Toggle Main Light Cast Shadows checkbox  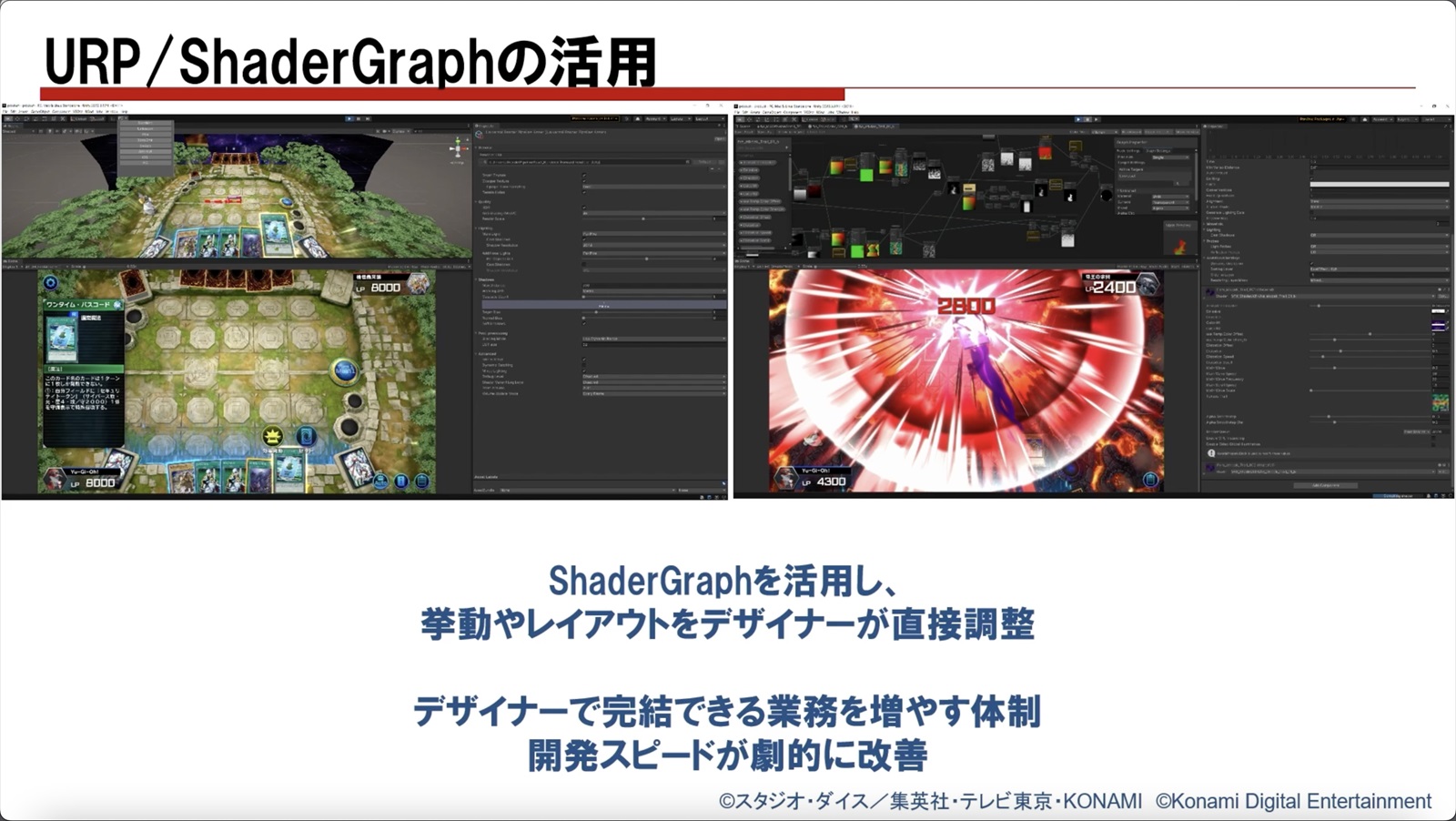[584, 239]
